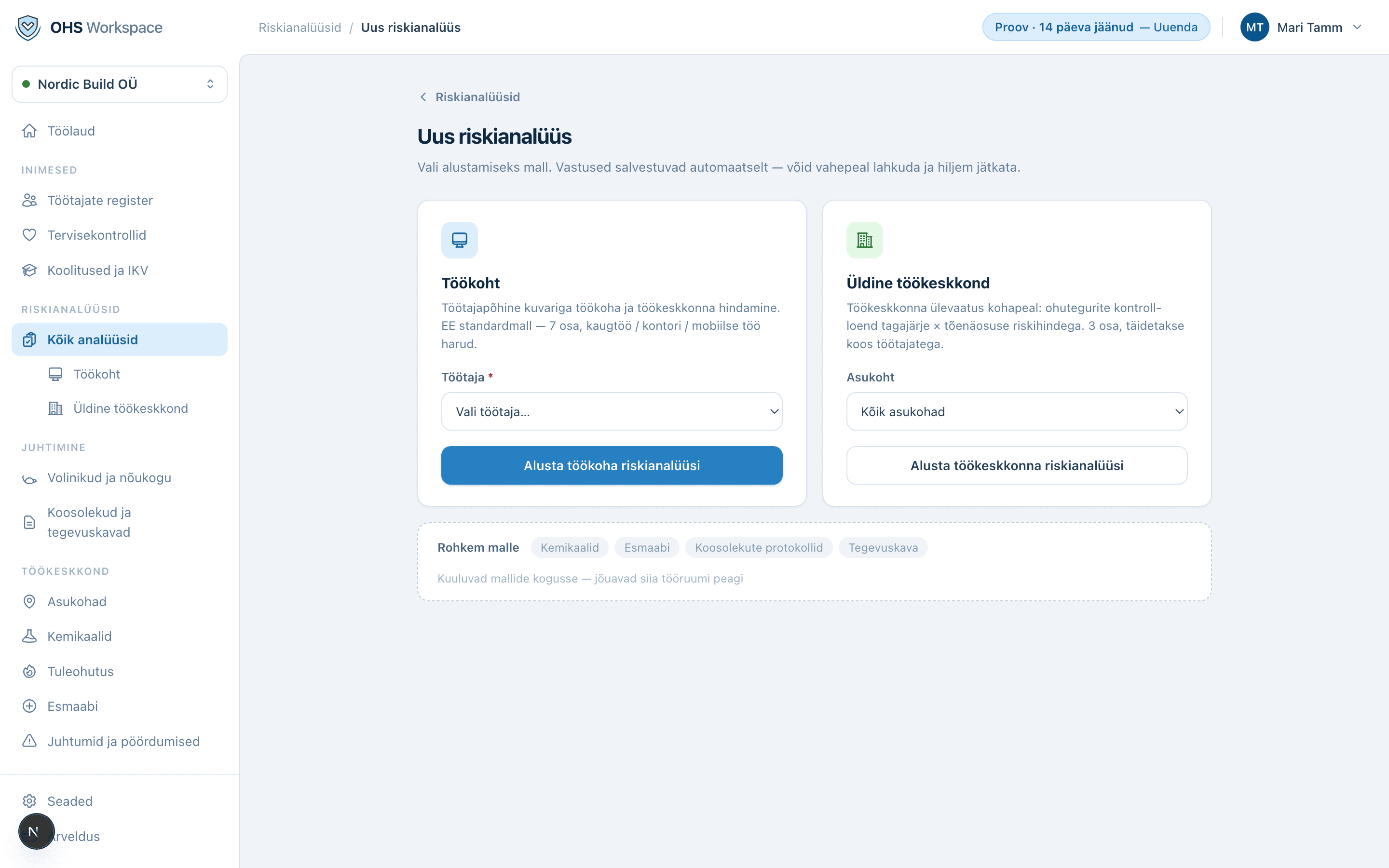Click the Esmaabi plus-circle icon
The width and height of the screenshot is (1389, 868).
[x=29, y=706]
